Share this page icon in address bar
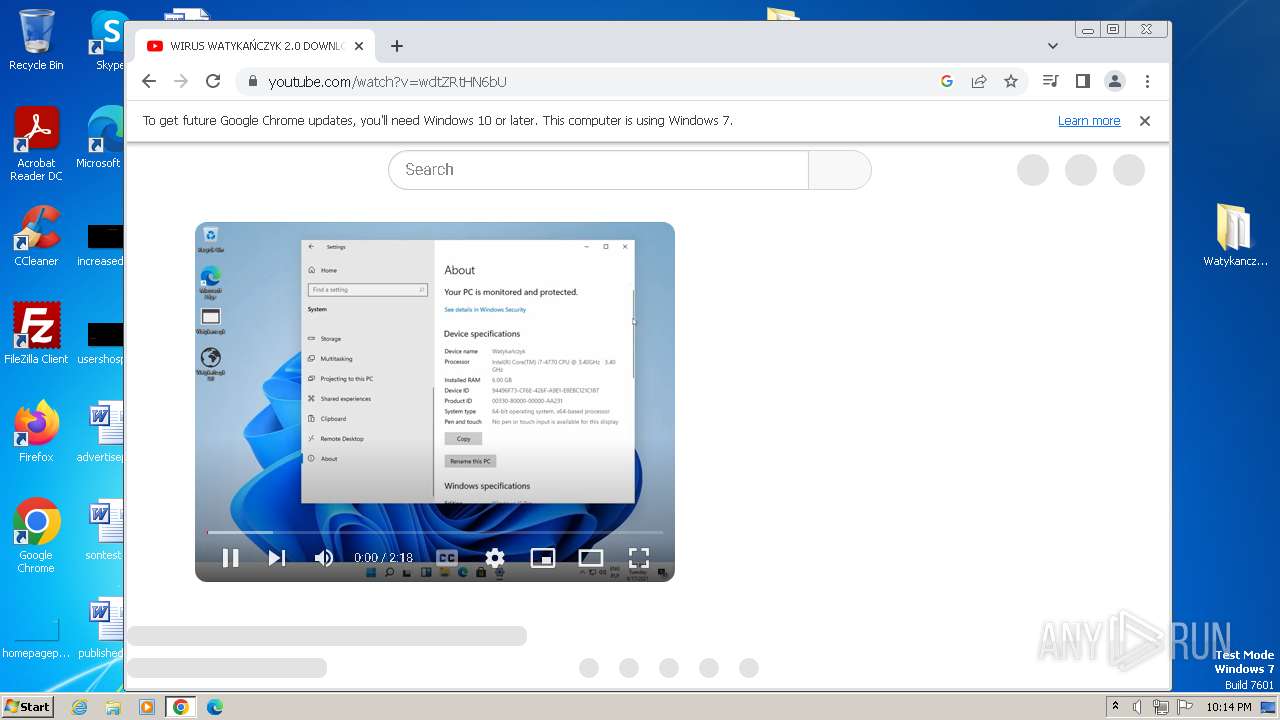This screenshot has width=1280, height=720. (x=979, y=81)
